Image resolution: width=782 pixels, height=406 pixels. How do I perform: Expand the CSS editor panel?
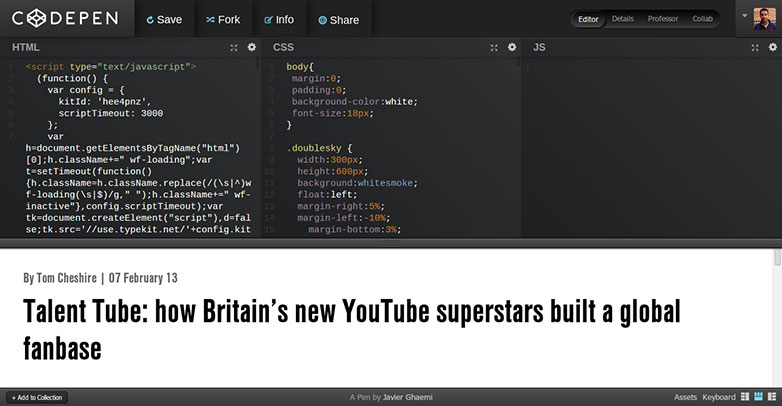click(x=494, y=47)
